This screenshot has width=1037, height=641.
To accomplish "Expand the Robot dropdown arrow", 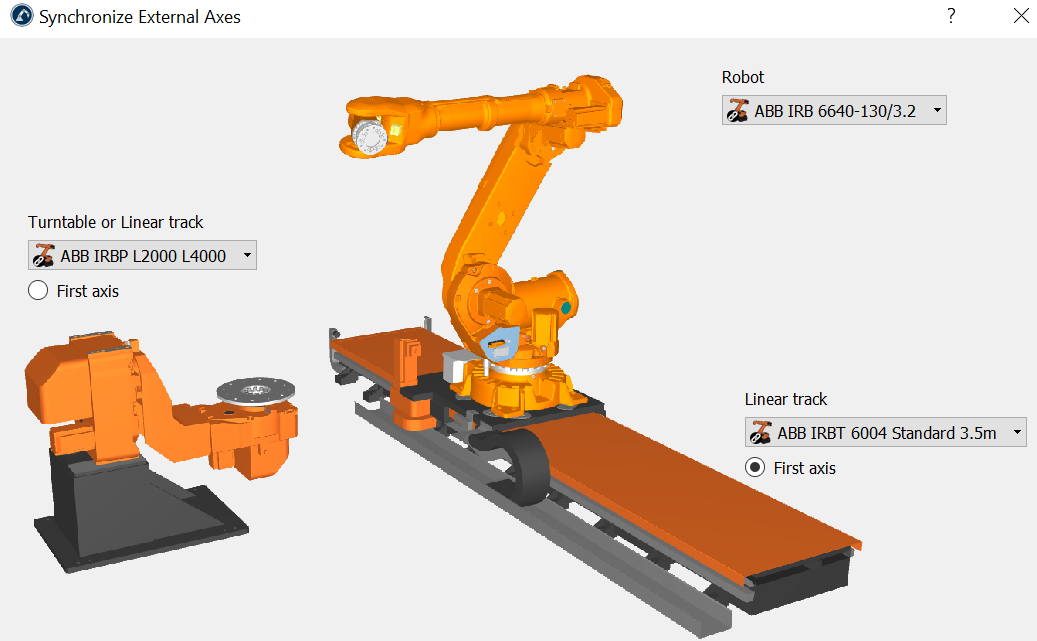I will [936, 111].
